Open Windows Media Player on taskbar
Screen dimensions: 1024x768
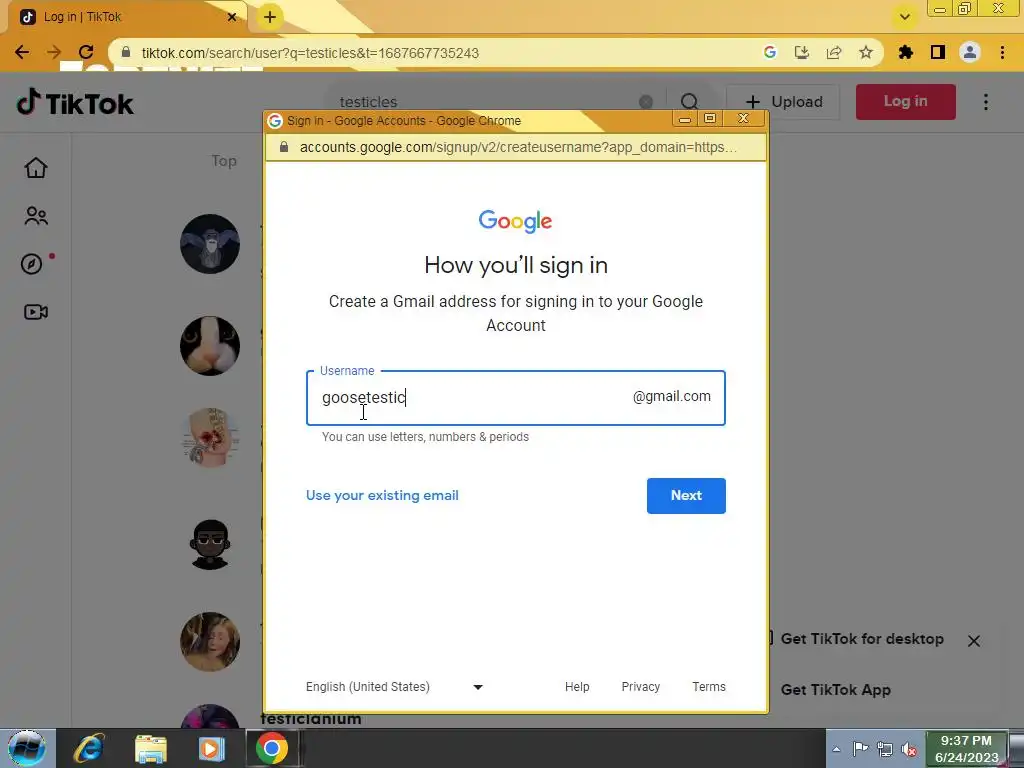click(x=210, y=748)
